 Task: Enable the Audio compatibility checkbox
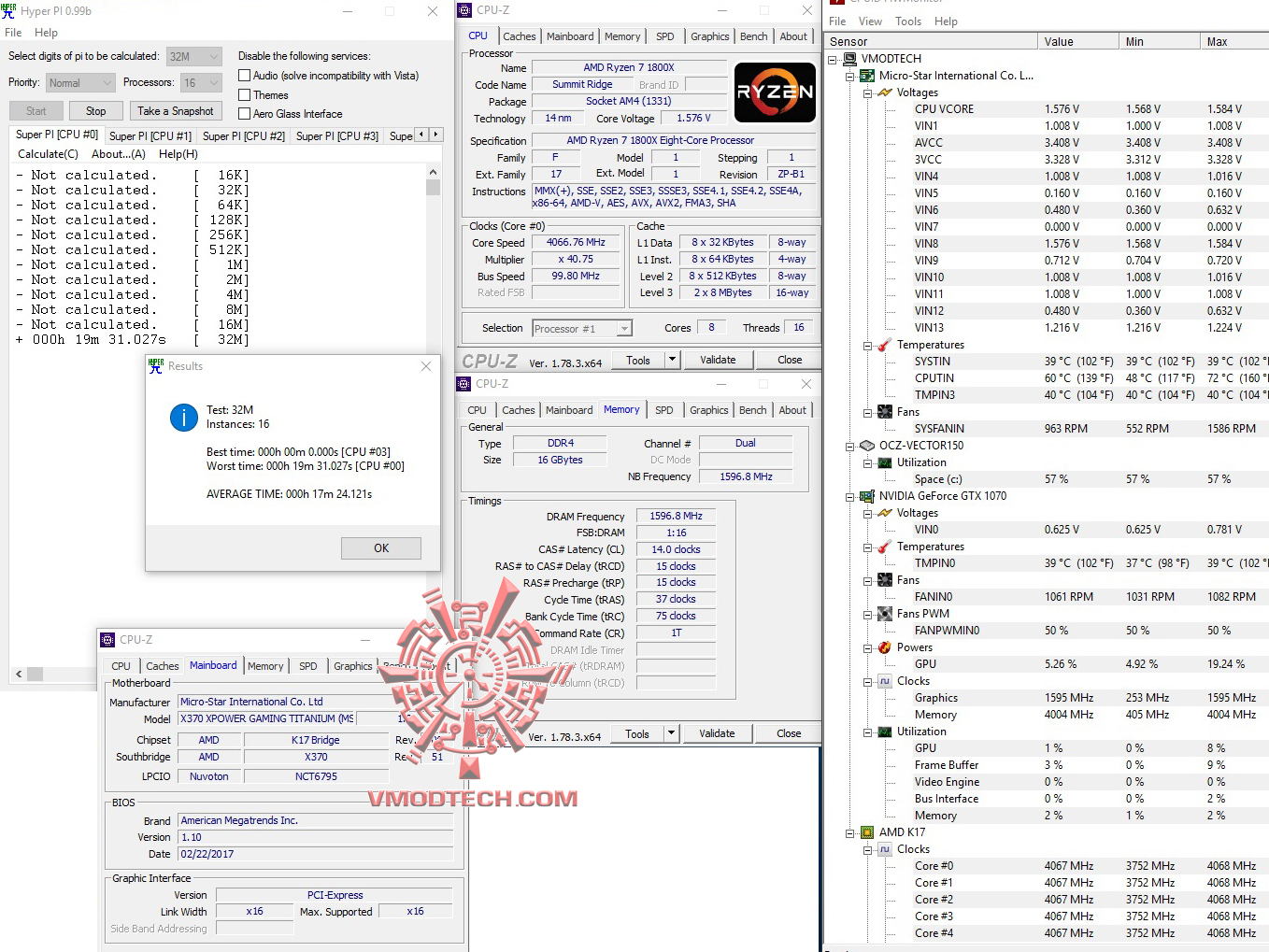coord(244,75)
